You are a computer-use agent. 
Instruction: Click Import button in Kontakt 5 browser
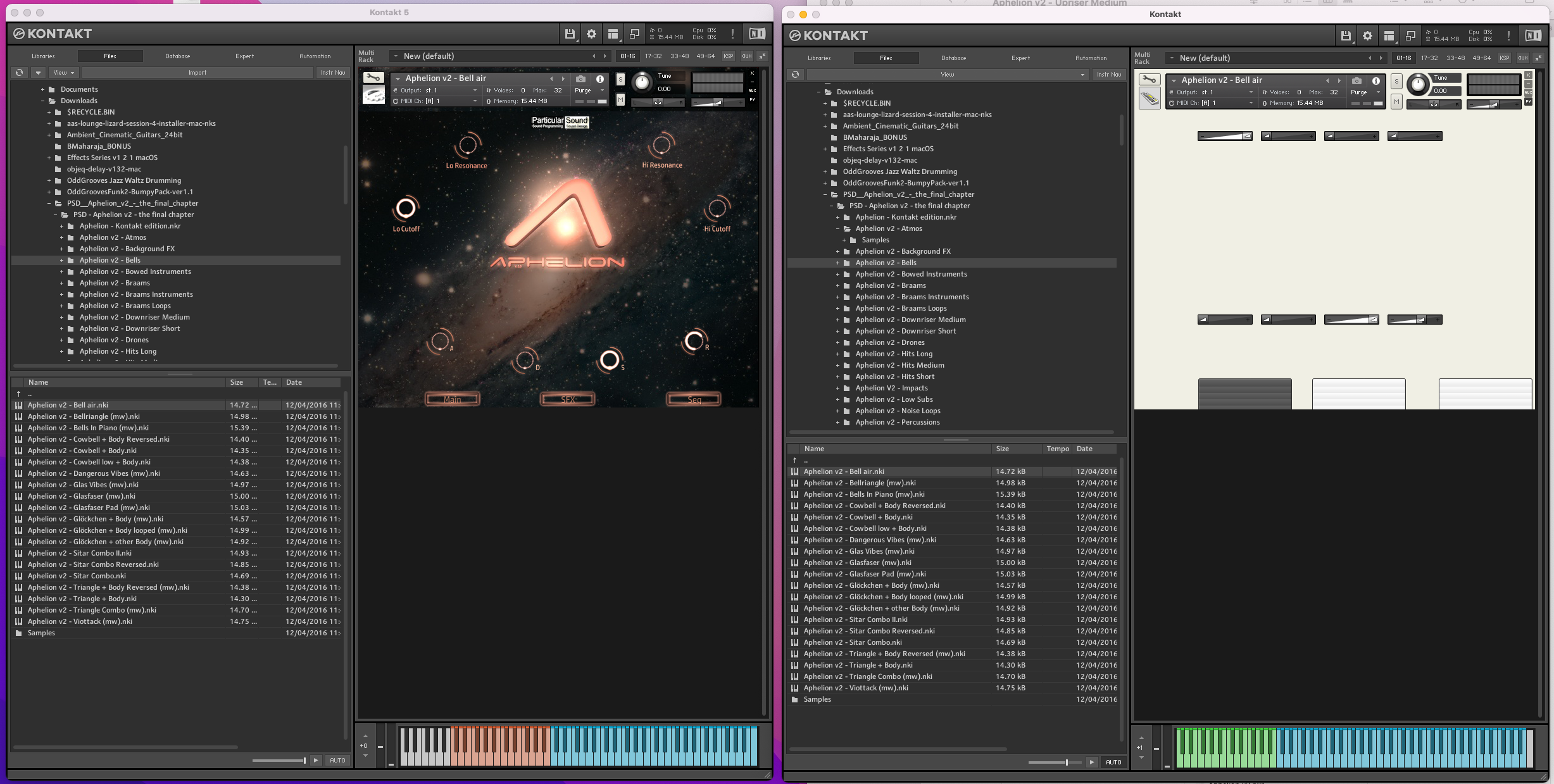coord(197,73)
